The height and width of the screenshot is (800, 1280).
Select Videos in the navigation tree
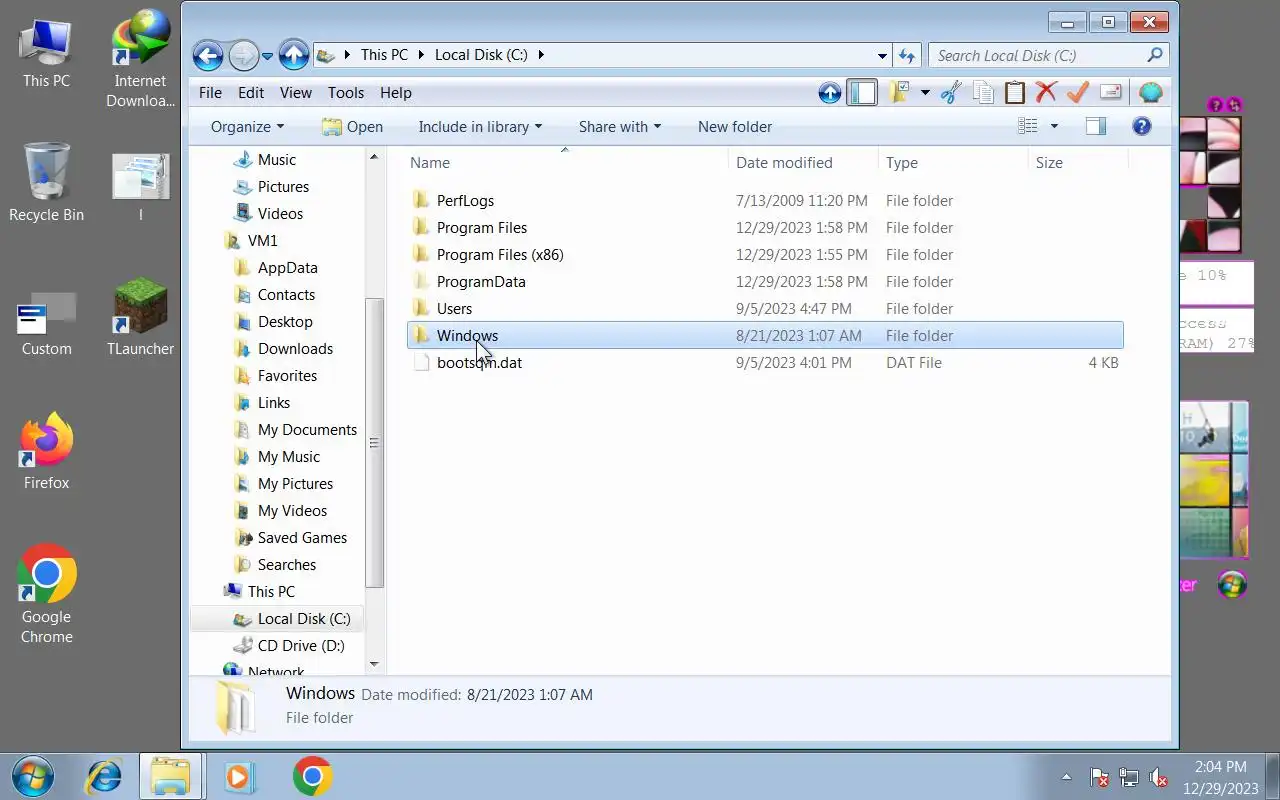tap(280, 213)
